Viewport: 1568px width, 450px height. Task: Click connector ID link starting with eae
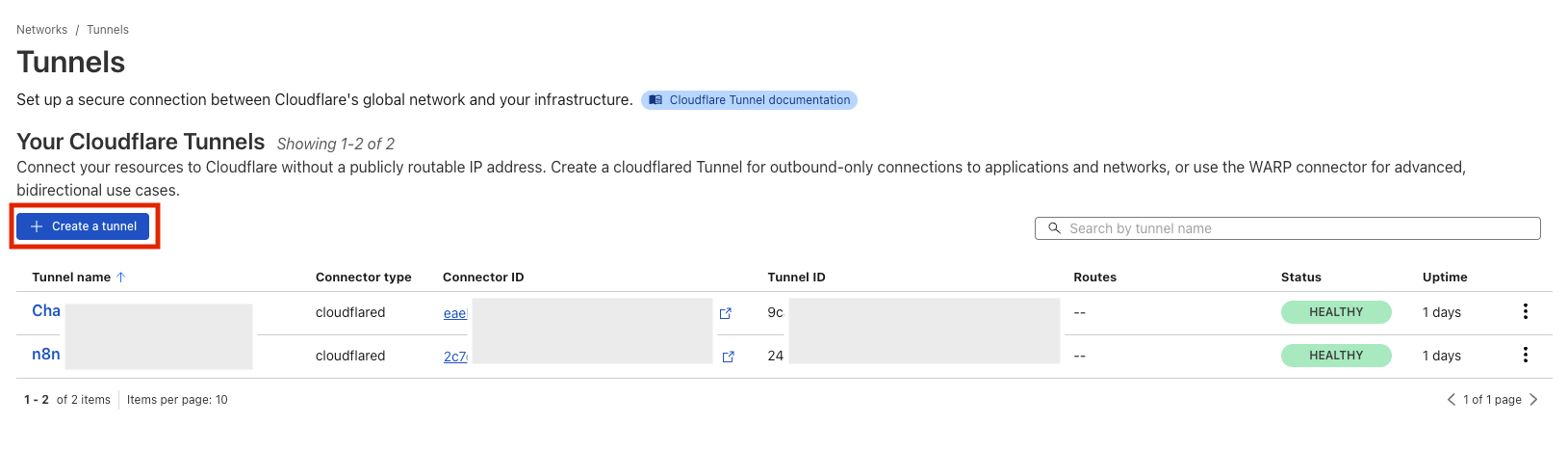tap(454, 313)
